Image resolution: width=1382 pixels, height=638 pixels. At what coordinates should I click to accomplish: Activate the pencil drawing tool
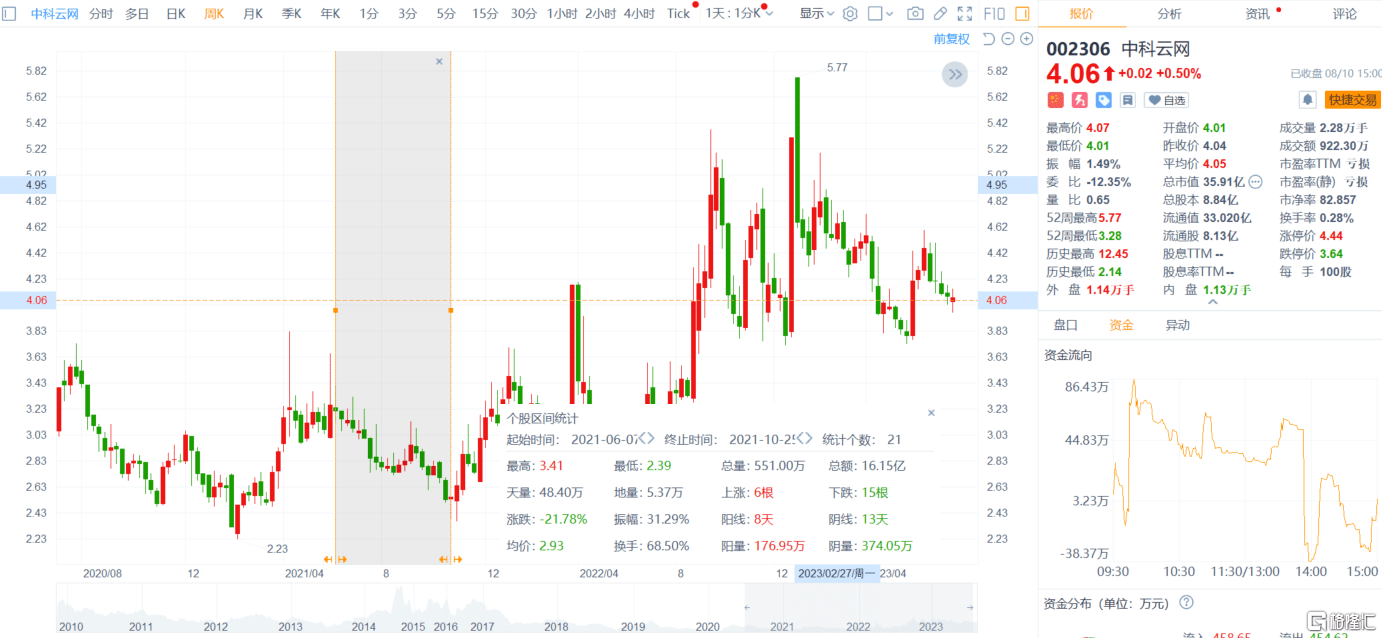(940, 14)
